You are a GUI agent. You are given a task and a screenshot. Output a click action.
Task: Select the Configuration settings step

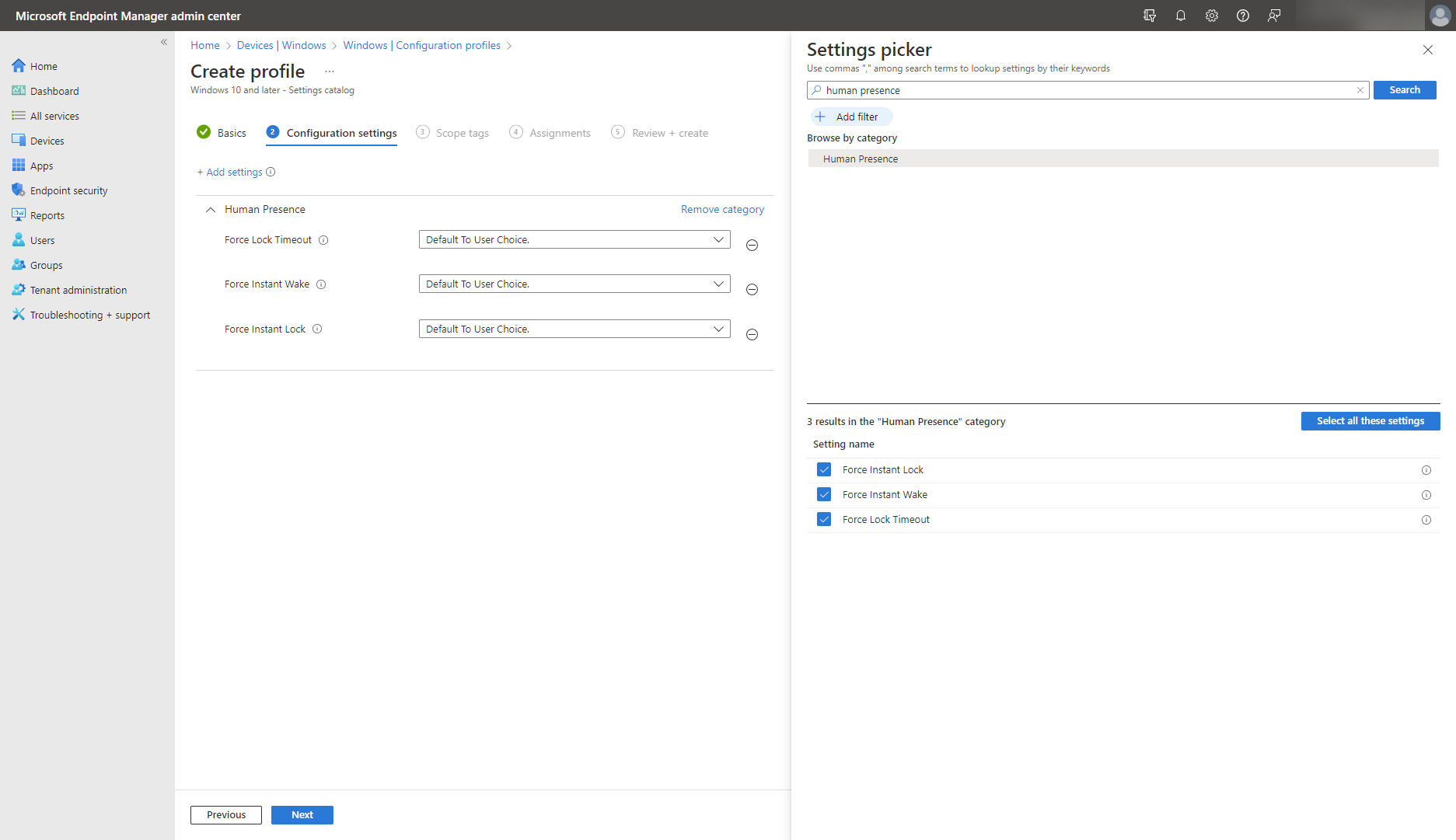point(332,133)
